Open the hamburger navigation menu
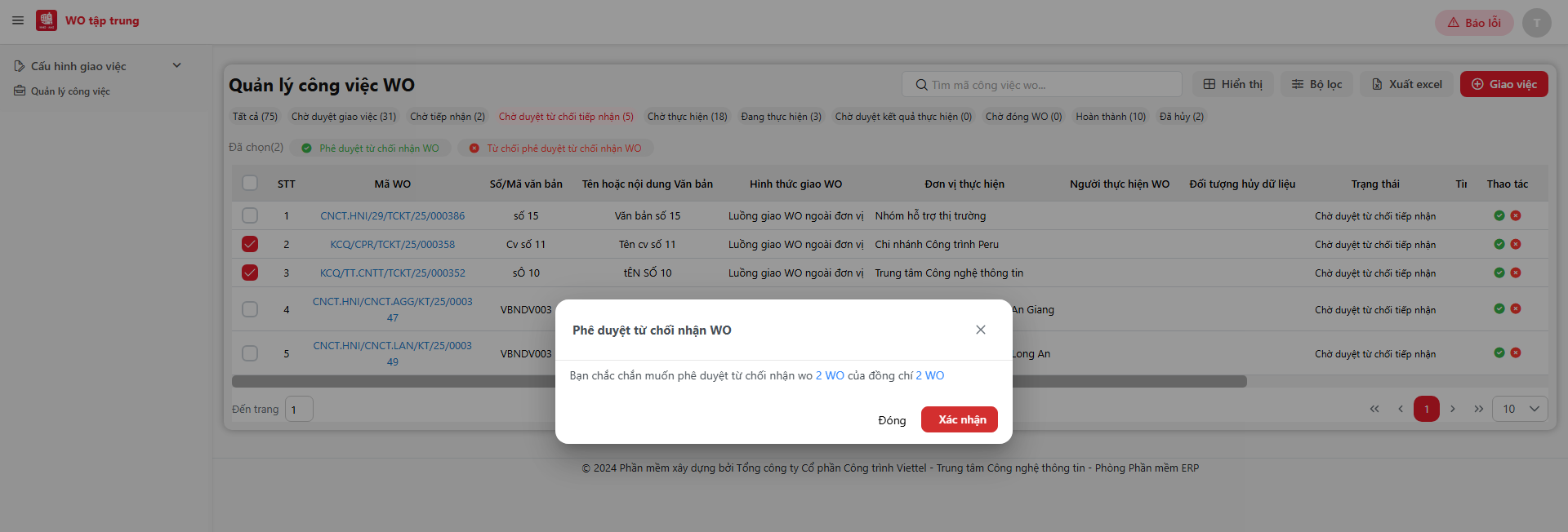The height and width of the screenshot is (532, 1568). click(18, 20)
